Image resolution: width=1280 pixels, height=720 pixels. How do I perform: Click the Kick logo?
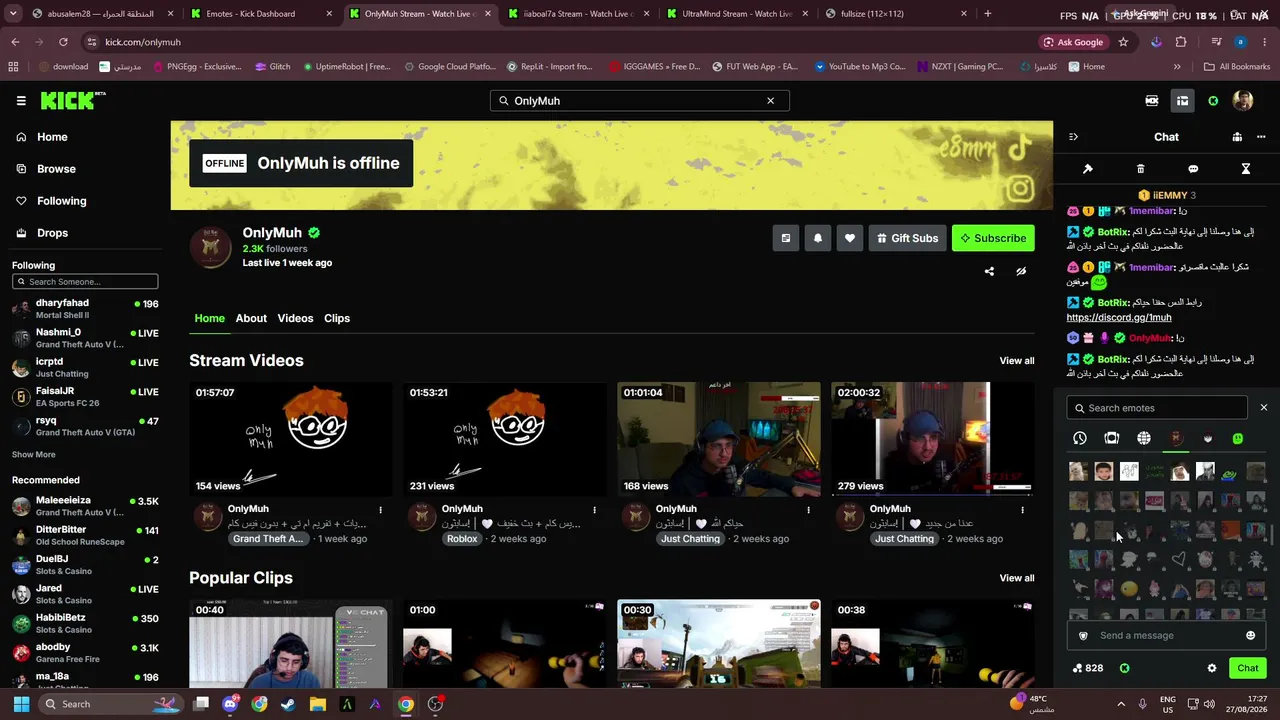click(x=72, y=100)
